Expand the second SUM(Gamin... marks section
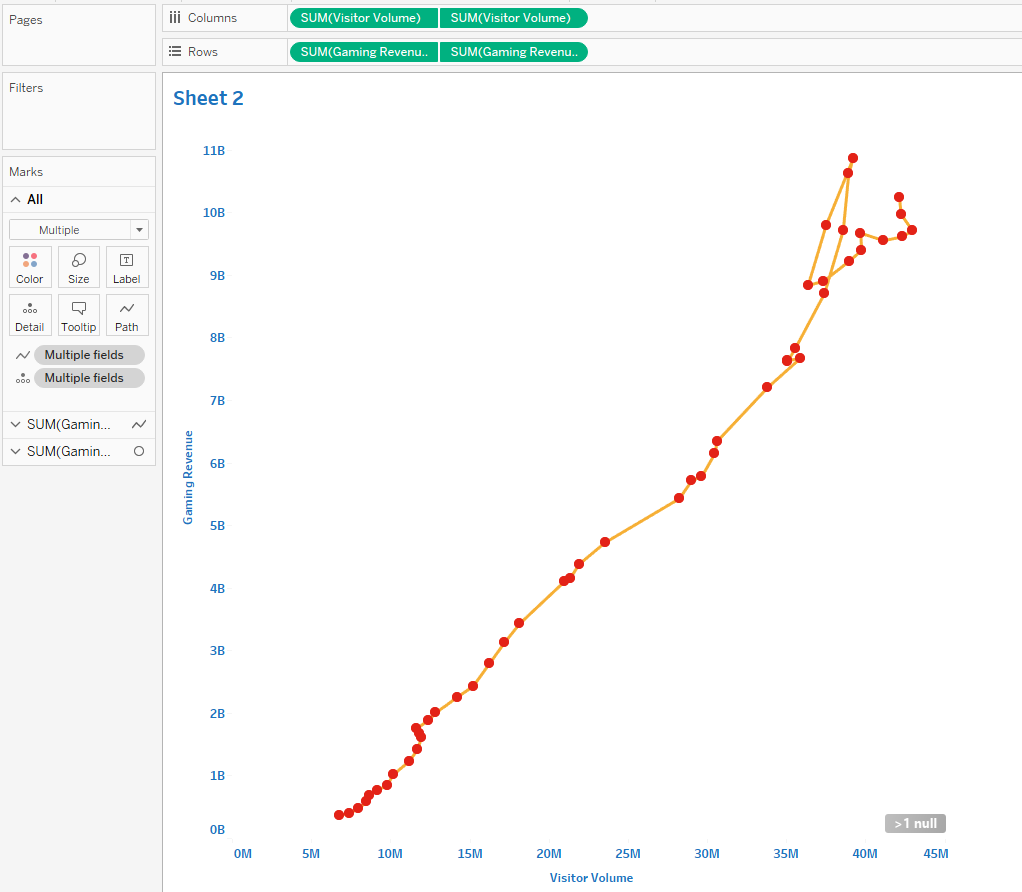Image resolution: width=1022 pixels, height=892 pixels. point(16,451)
